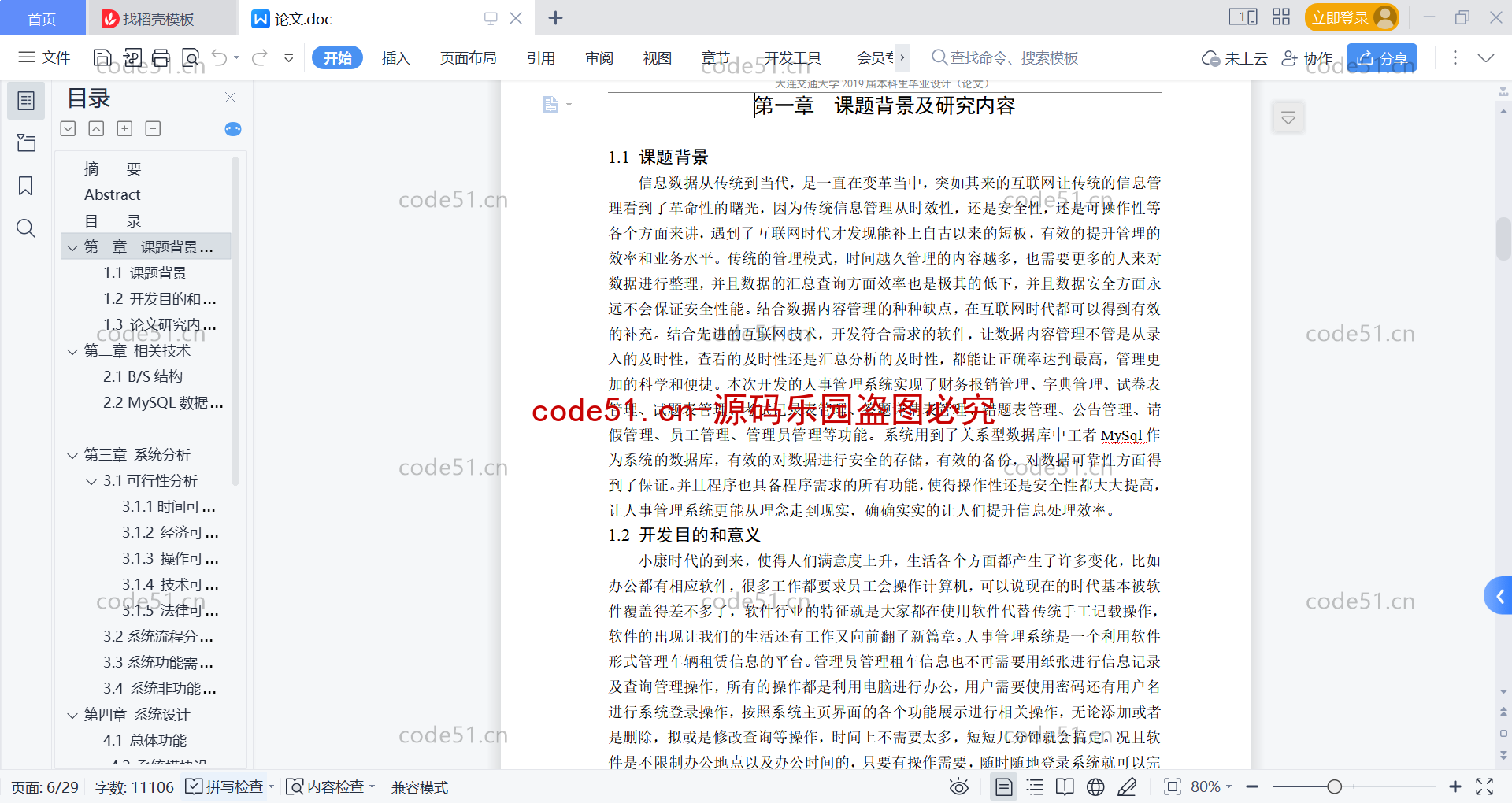Screen dimensions: 1512x803
Task: Open the 内容检查 dropdown in status bar
Action: tap(330, 786)
